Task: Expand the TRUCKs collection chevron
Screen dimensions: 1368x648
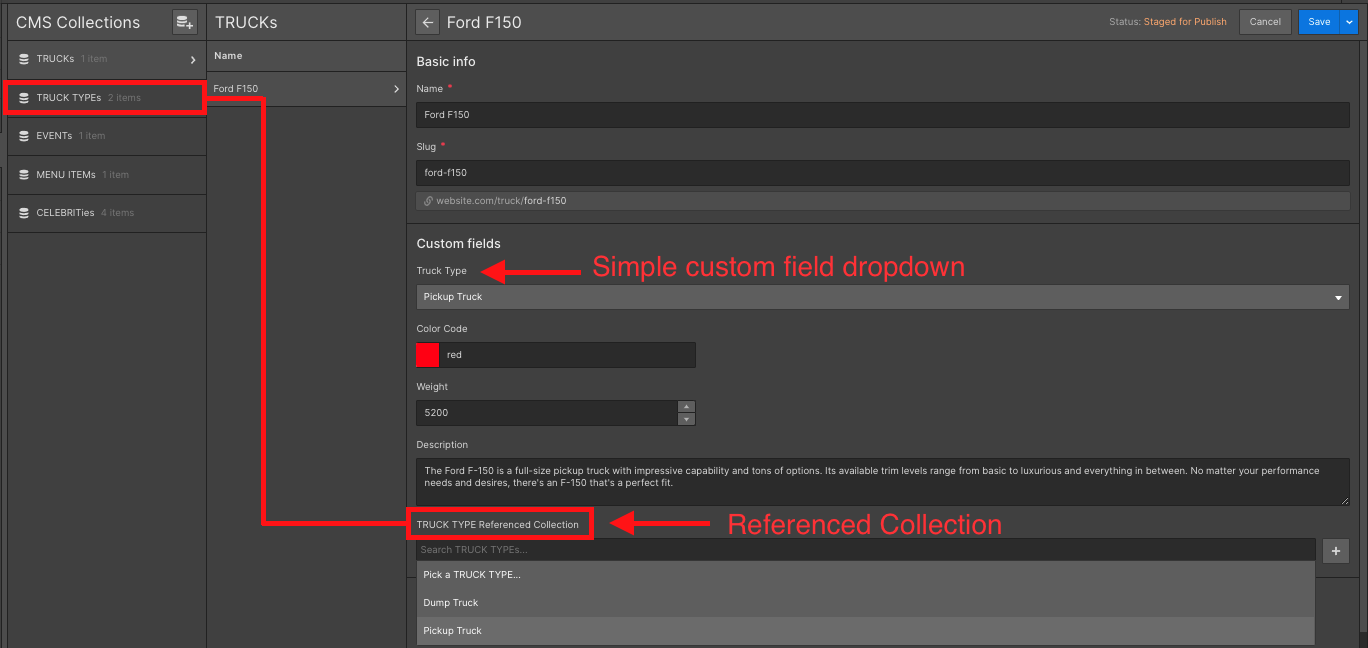Action: (x=193, y=60)
